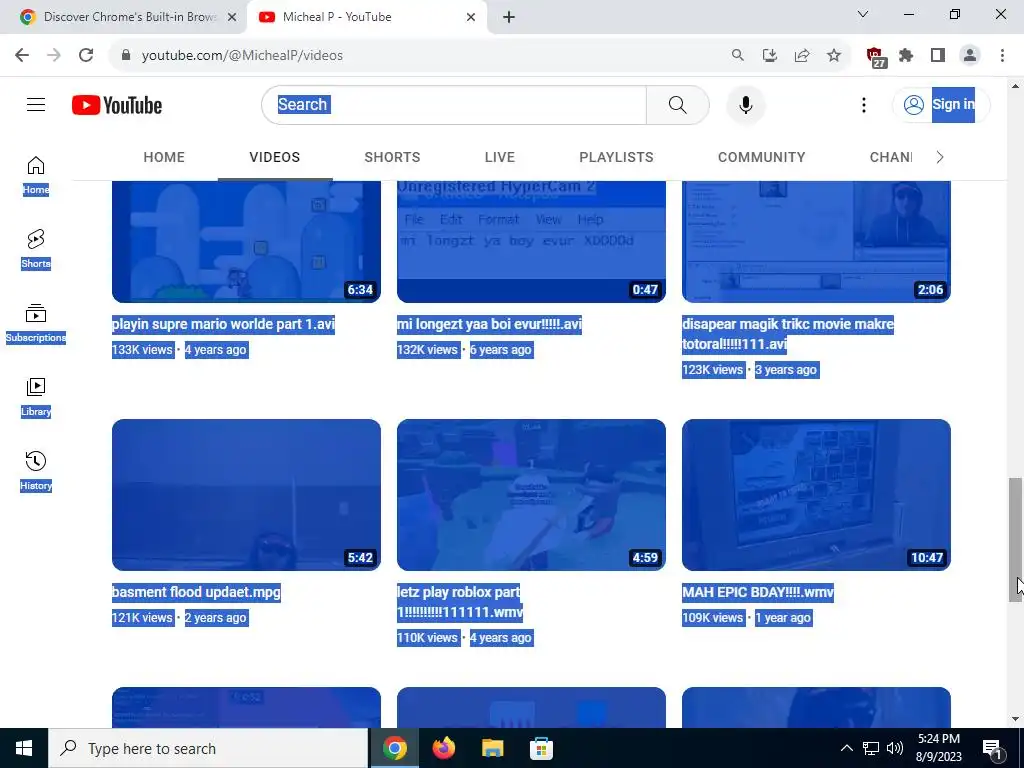Click the Windows taskbar search box

point(208,748)
